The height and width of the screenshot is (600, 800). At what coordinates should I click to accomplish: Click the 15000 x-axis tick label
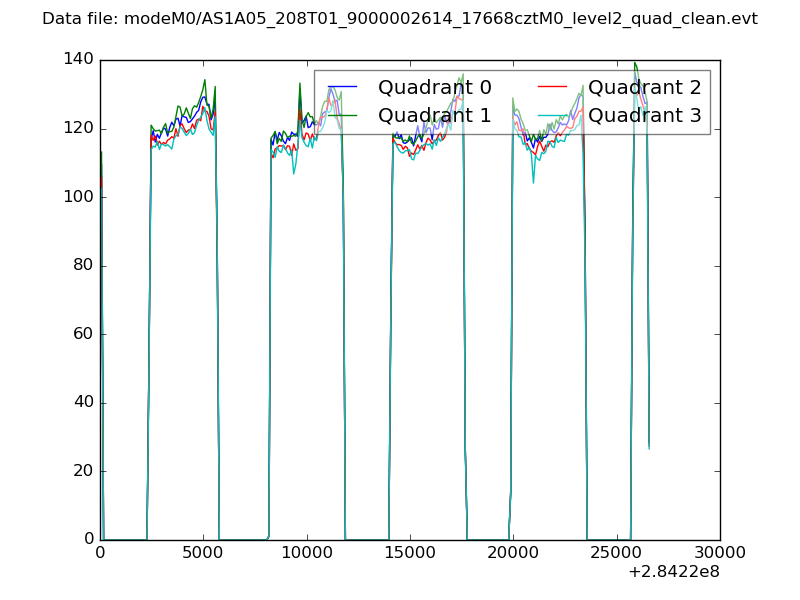410,552
